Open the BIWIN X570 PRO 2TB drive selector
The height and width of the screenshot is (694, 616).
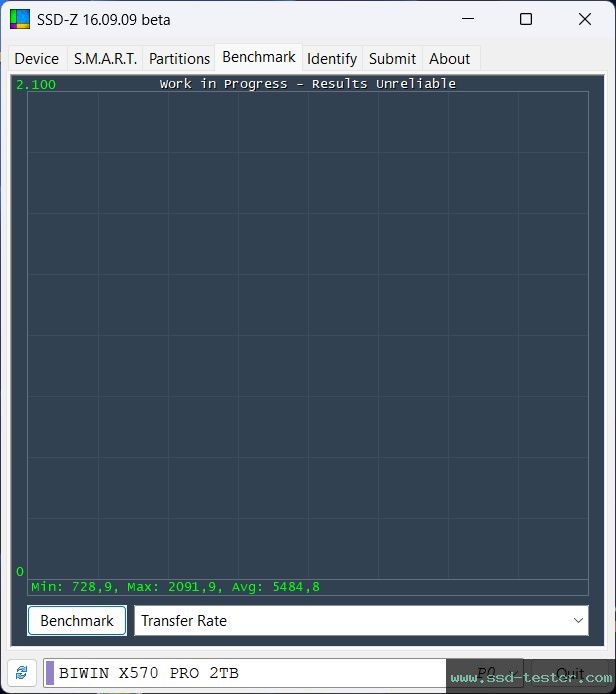[283, 673]
